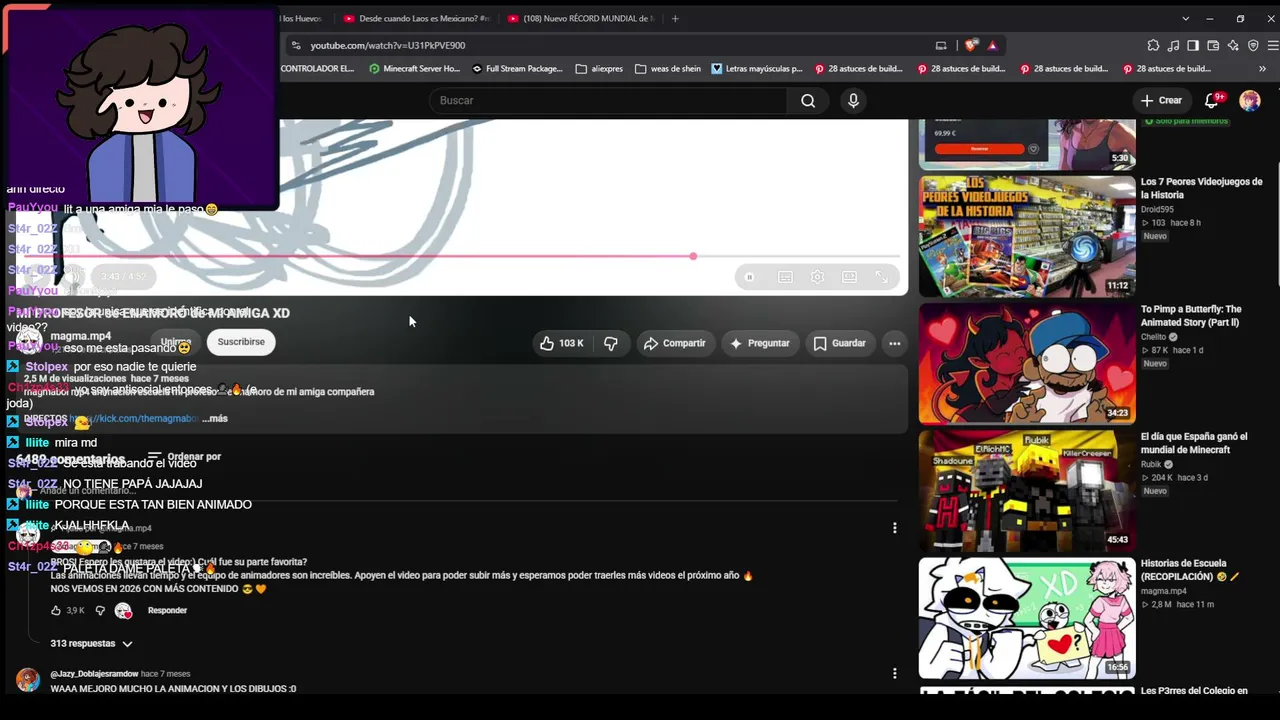1280x720 pixels.
Task: Click Responder on the pinned comment
Action: point(167,610)
